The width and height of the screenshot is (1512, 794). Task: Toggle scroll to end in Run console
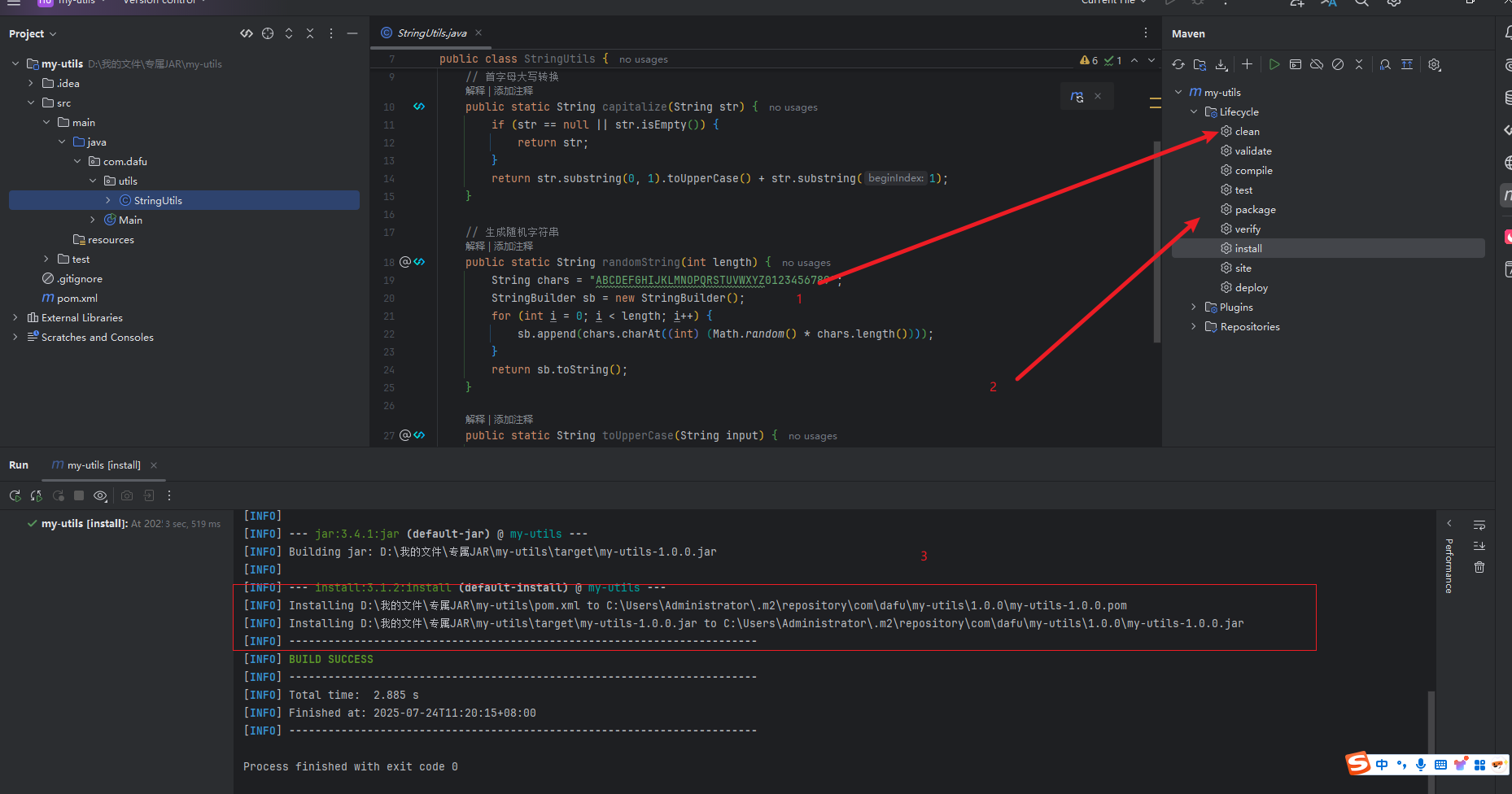(x=1479, y=546)
